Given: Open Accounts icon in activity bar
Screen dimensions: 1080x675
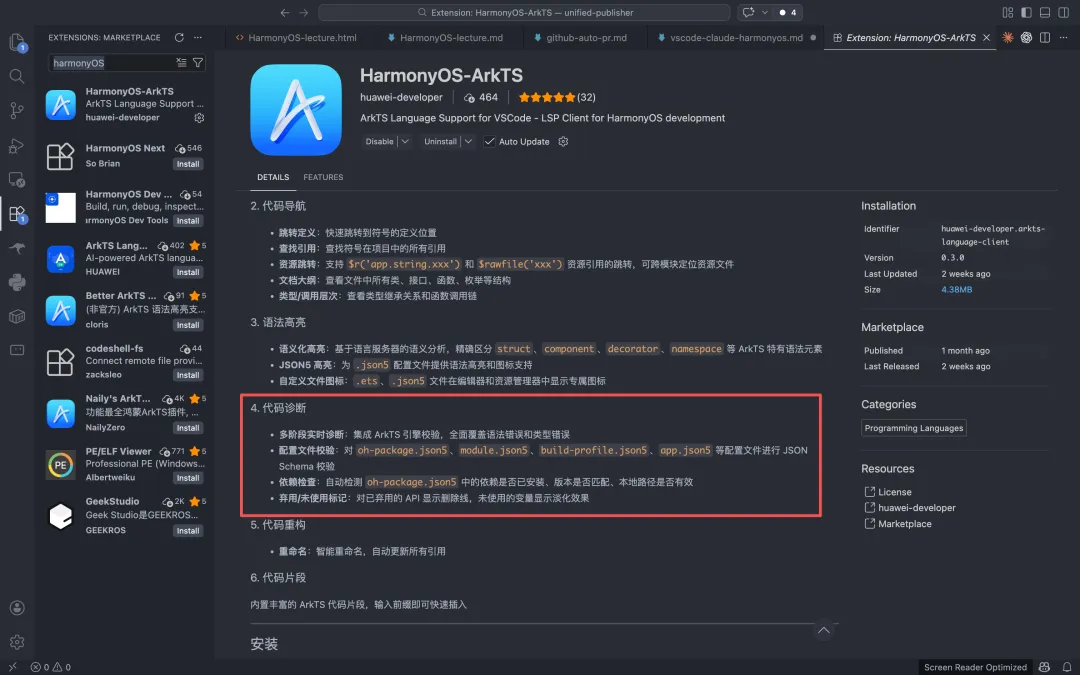Looking at the screenshot, I should coord(17,608).
